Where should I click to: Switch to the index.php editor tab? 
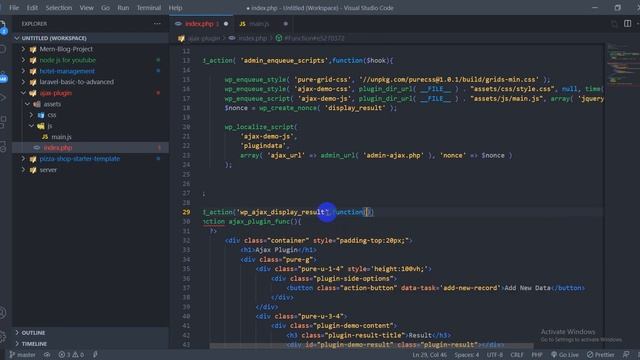[202, 24]
